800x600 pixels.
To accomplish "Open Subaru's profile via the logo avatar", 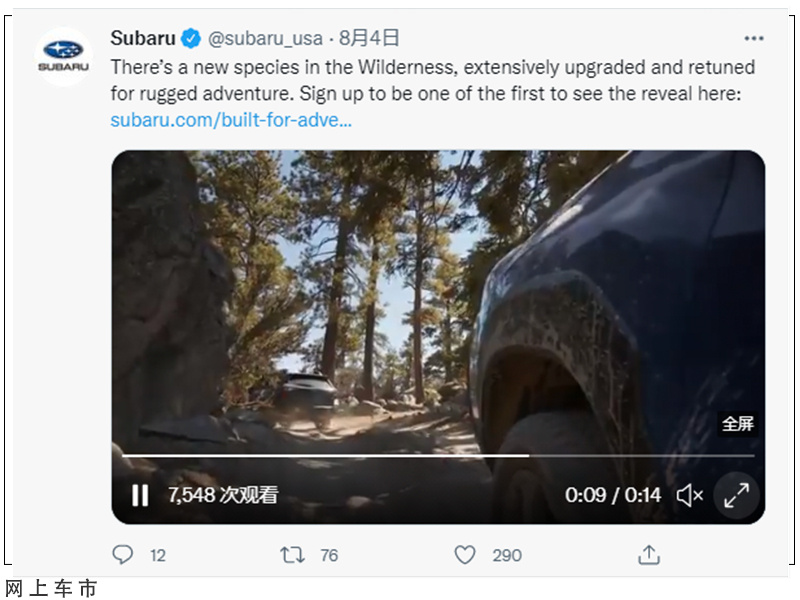I will click(63, 56).
